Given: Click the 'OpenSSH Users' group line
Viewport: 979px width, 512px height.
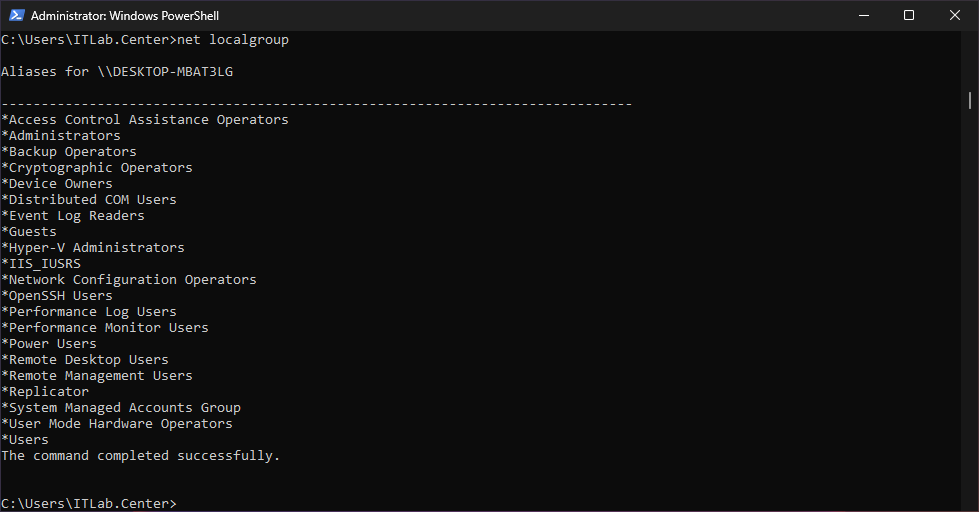Looking at the screenshot, I should pos(58,296).
